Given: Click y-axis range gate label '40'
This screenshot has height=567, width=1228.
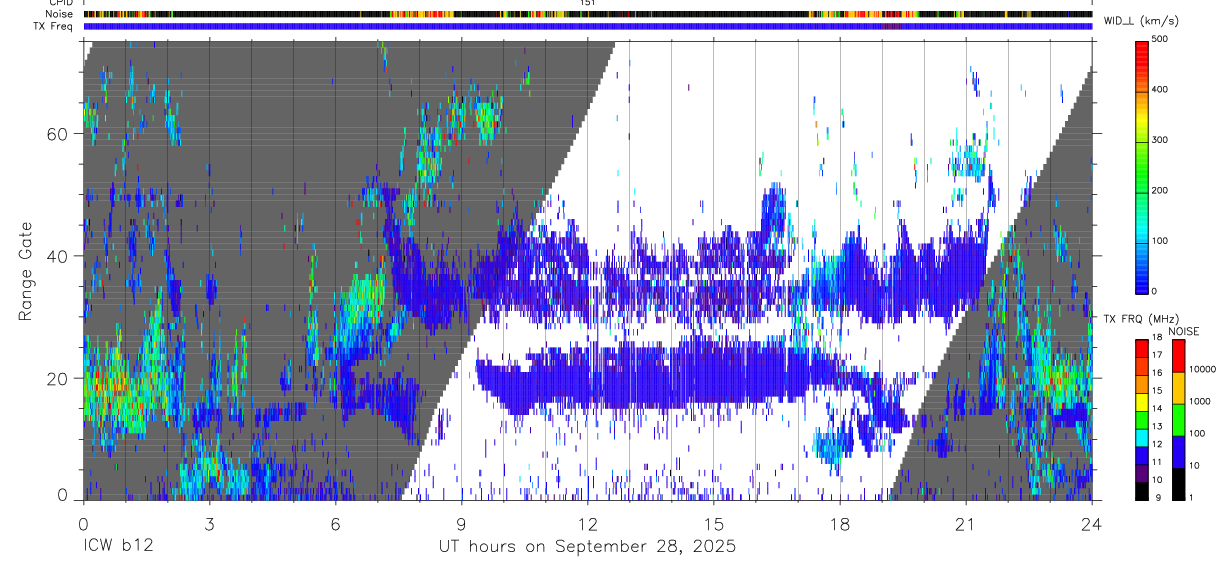Looking at the screenshot, I should click(x=57, y=256).
